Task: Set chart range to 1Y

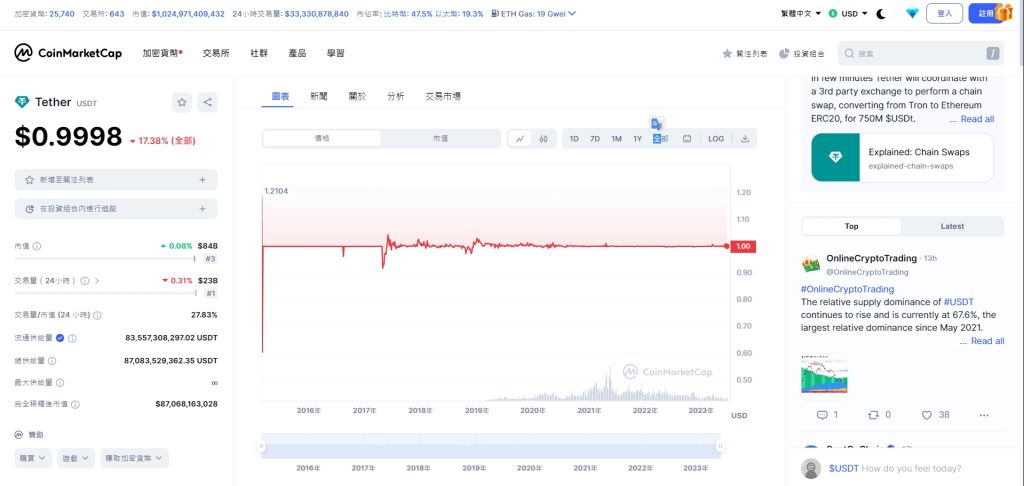Action: point(637,138)
